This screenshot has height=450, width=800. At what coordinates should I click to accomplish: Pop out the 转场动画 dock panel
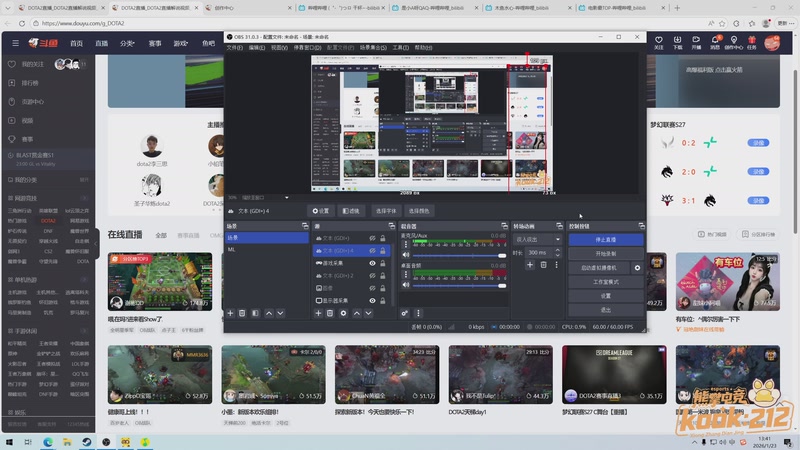tap(559, 226)
